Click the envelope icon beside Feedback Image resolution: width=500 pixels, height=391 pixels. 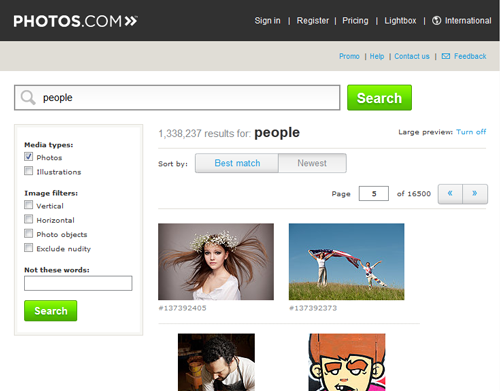[x=446, y=56]
